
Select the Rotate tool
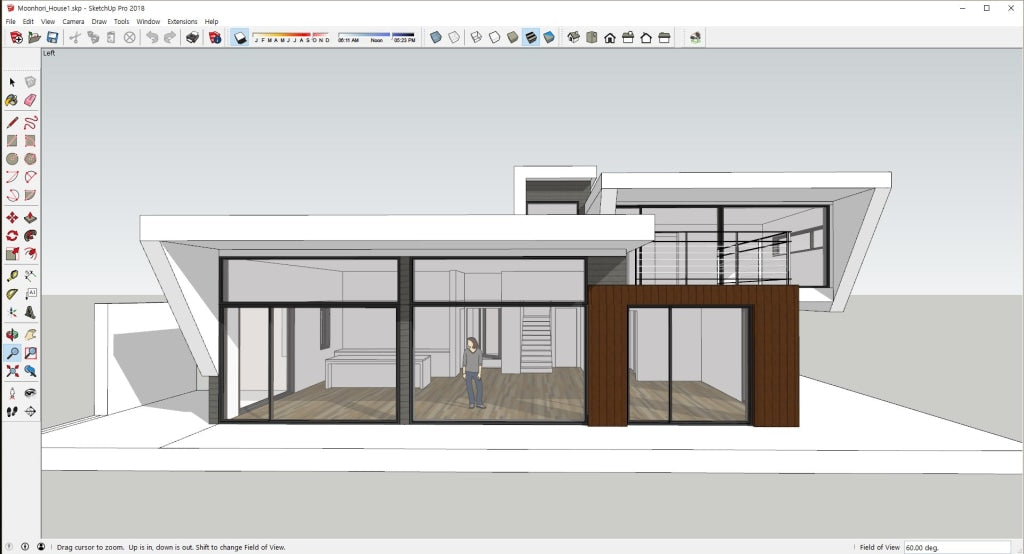12,236
